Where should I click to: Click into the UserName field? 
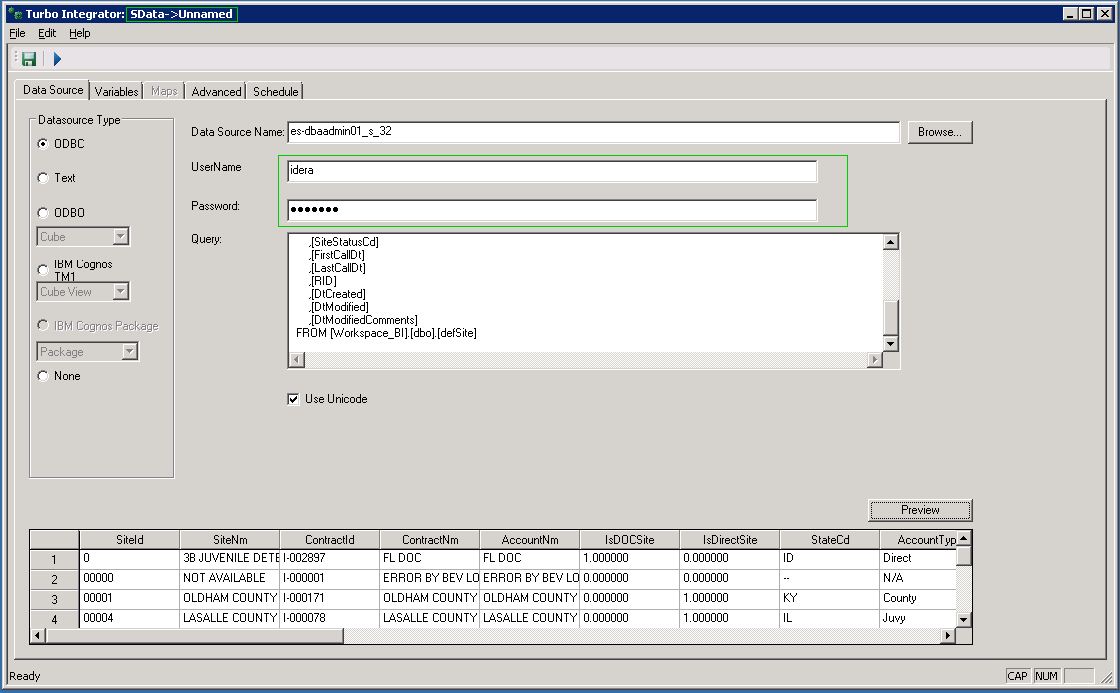click(552, 171)
